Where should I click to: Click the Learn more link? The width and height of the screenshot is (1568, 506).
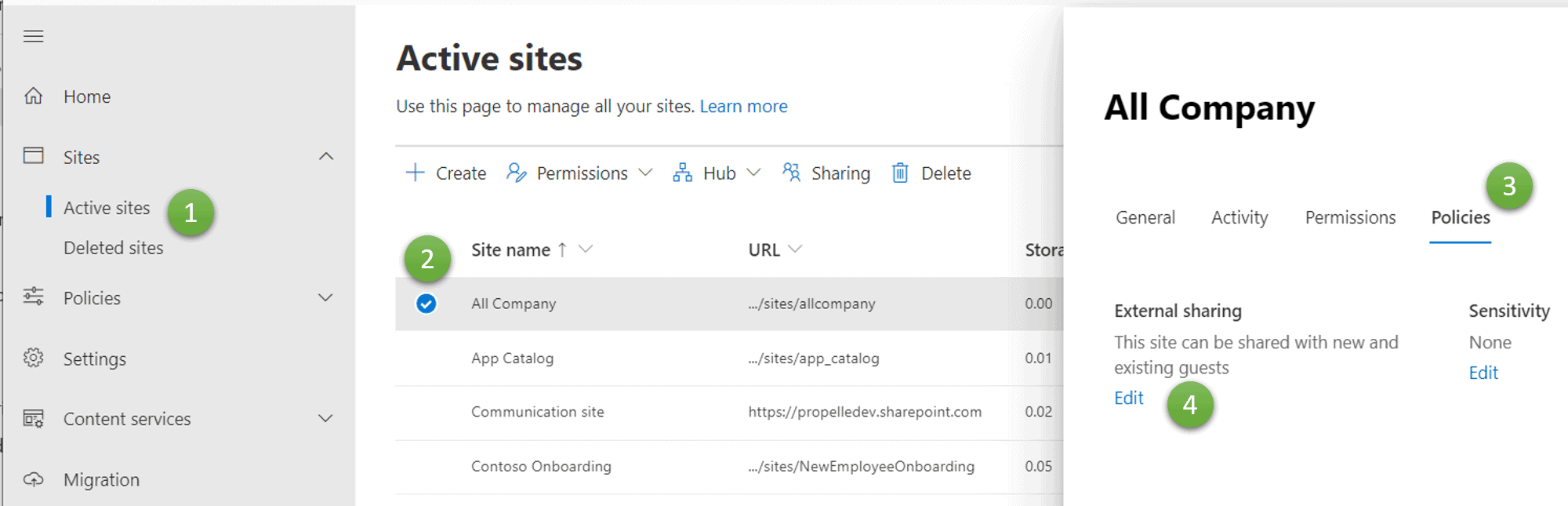click(743, 106)
